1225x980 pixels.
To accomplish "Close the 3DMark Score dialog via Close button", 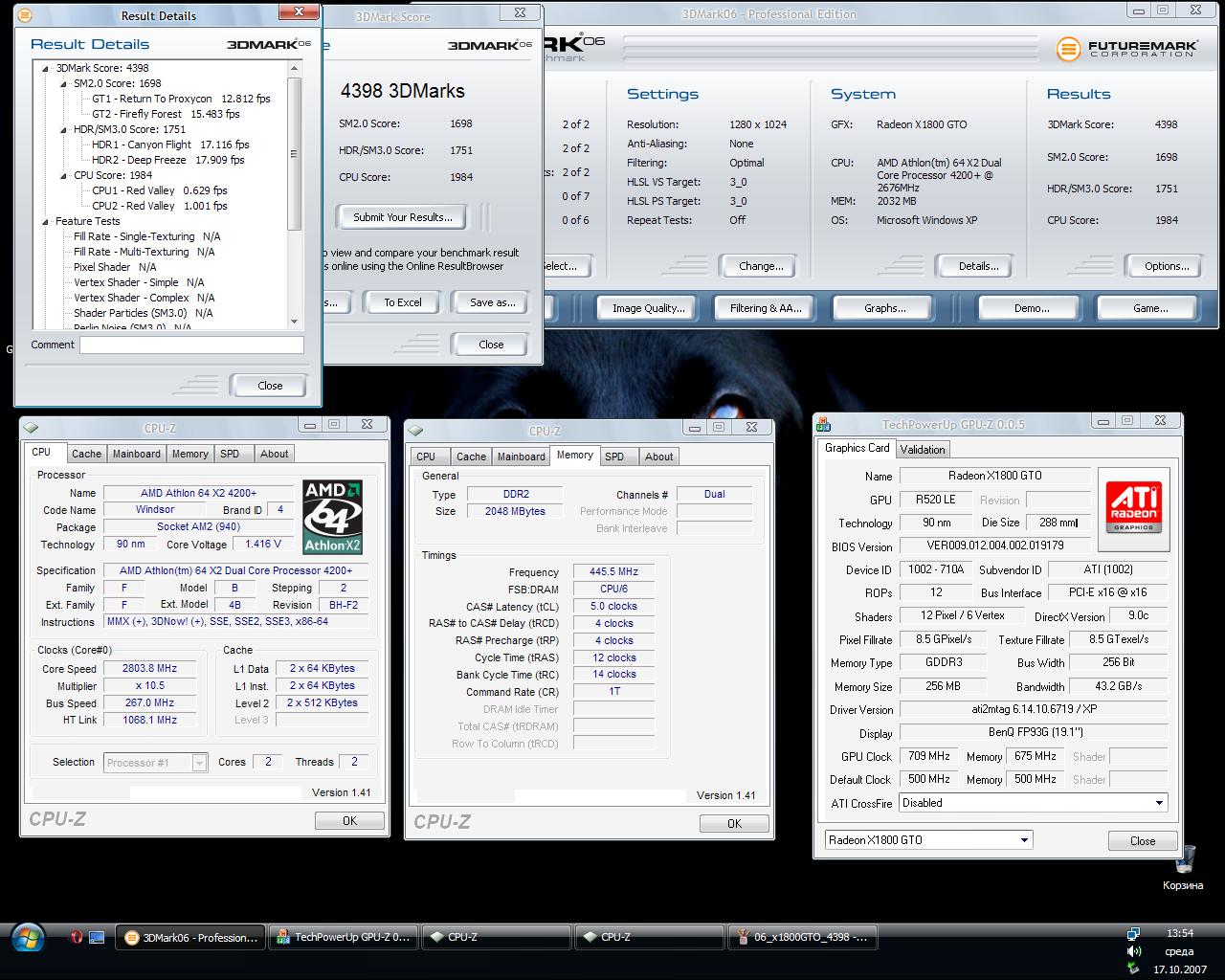I will coord(491,345).
